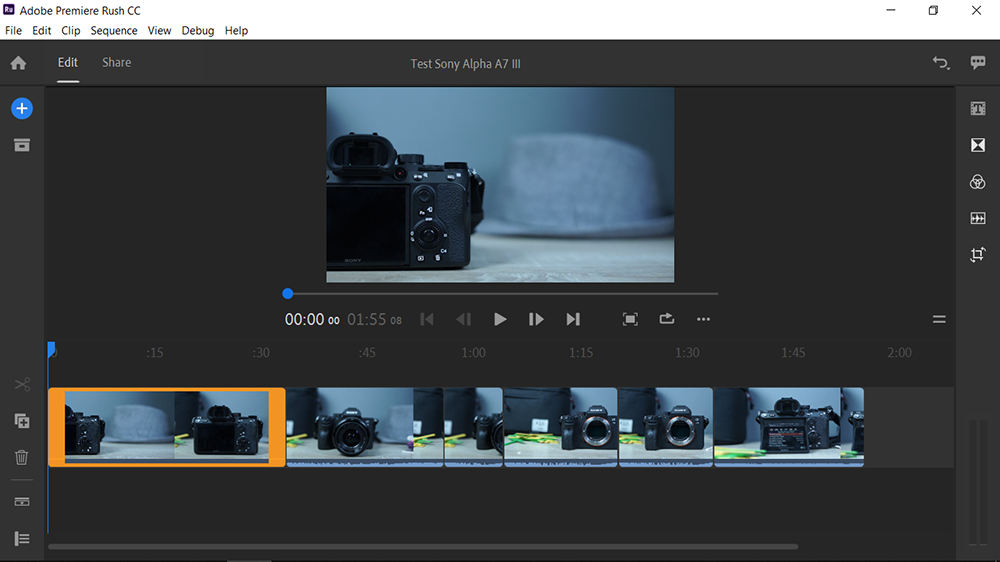Click the blue Add Media plus button
The height and width of the screenshot is (562, 1000).
coord(21,108)
